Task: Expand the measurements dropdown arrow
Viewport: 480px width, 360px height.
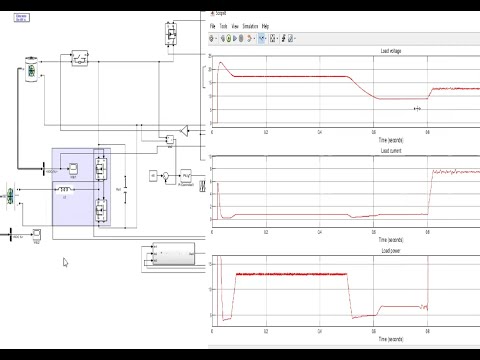Action: tap(295, 39)
